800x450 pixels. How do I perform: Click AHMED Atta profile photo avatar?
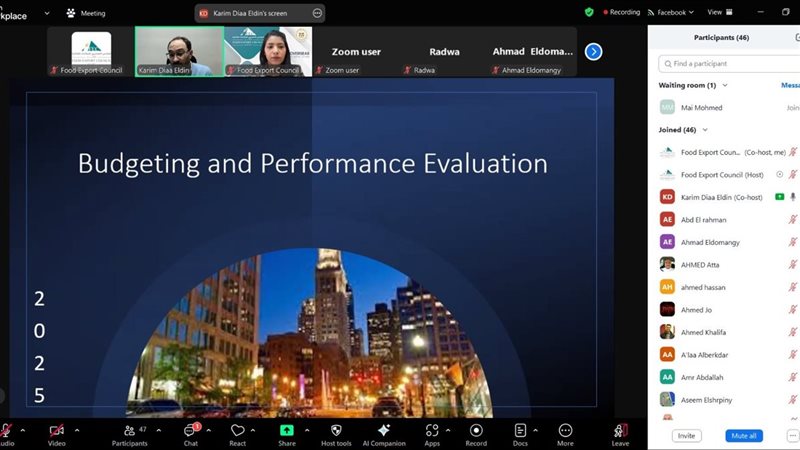pos(667,265)
